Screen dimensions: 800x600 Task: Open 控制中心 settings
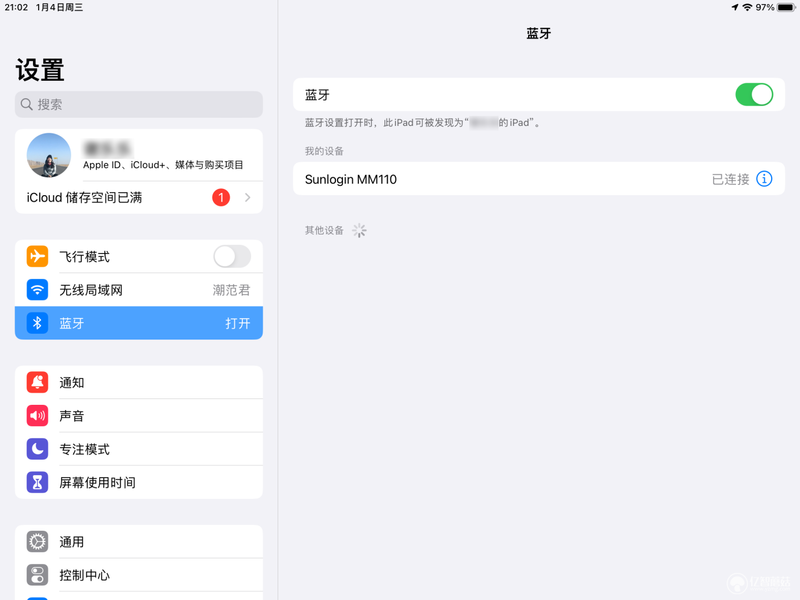tap(139, 575)
